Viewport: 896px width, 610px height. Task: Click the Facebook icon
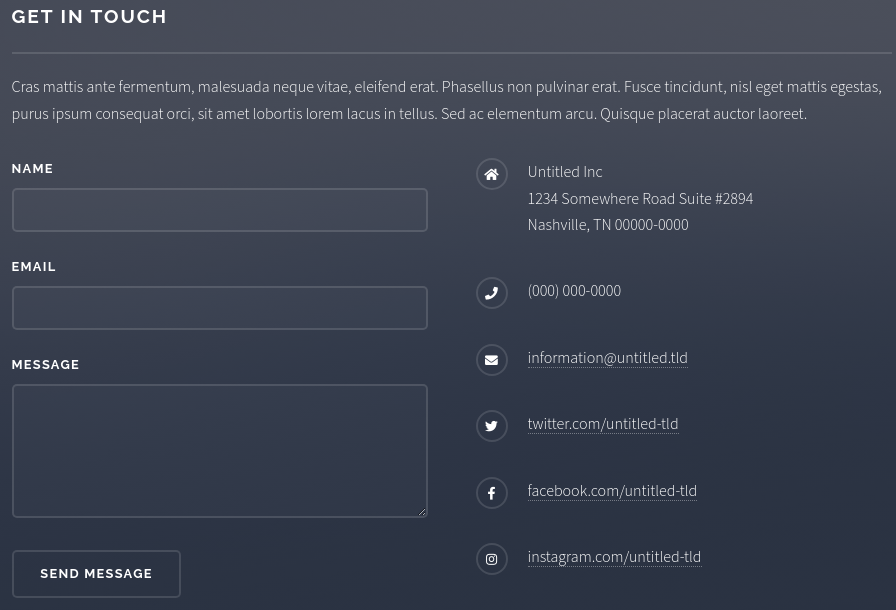point(491,493)
